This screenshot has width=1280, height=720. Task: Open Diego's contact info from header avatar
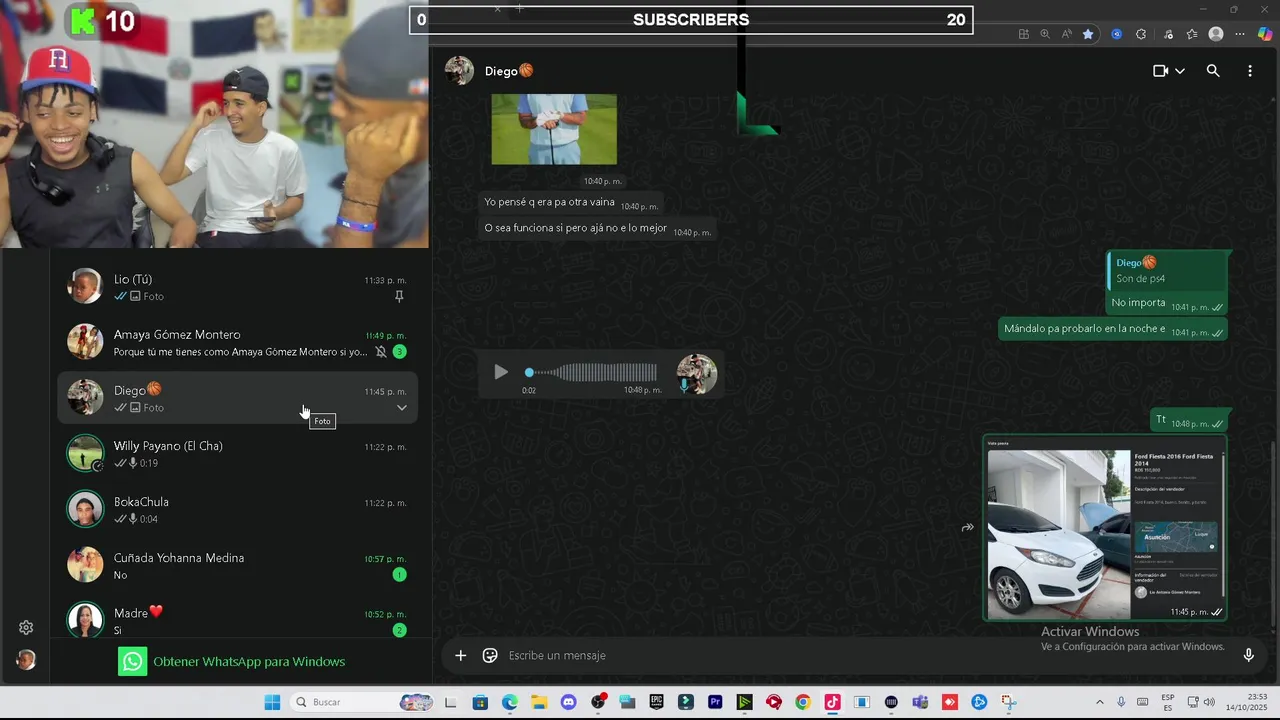click(x=459, y=71)
